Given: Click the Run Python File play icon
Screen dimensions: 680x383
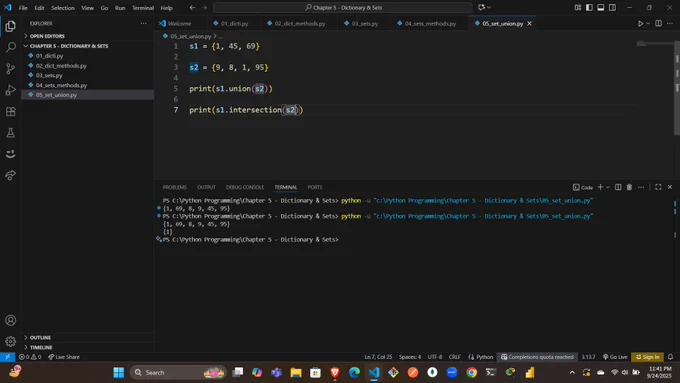Looking at the screenshot, I should 640,23.
